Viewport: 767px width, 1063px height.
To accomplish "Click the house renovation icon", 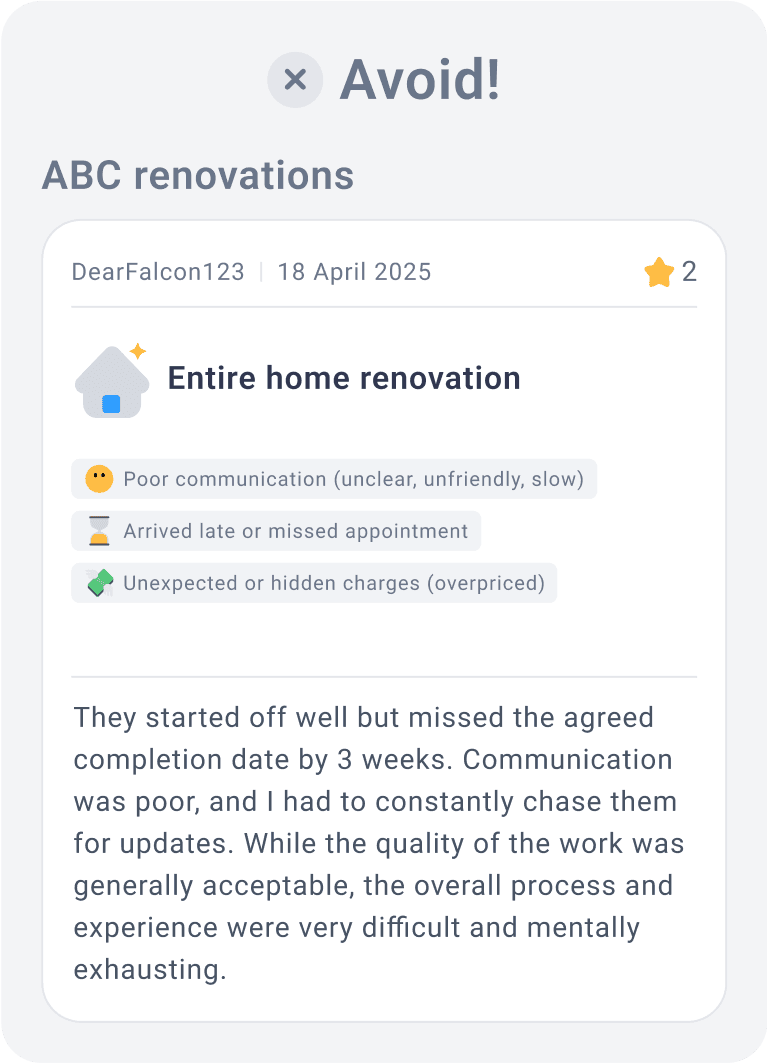I will pyautogui.click(x=111, y=383).
